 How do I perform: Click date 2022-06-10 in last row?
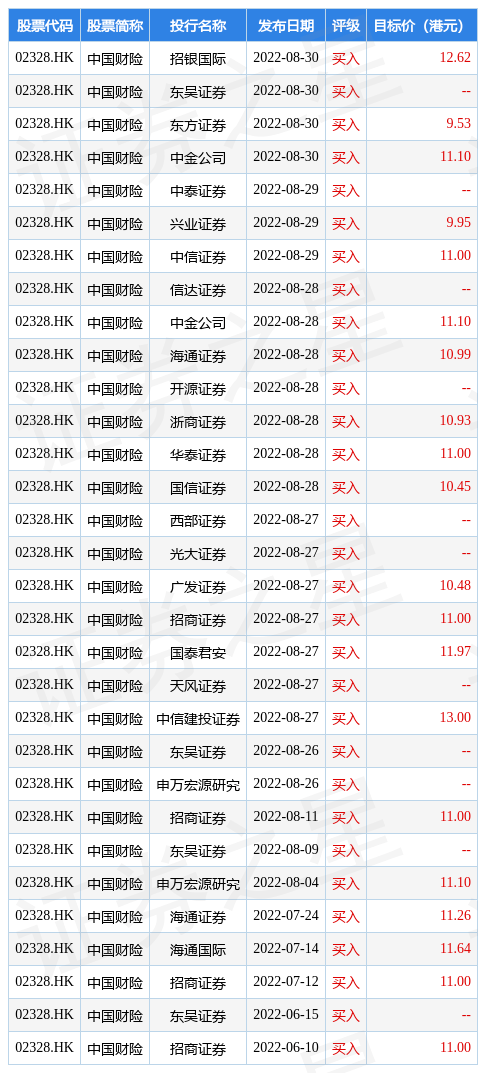(x=286, y=1048)
